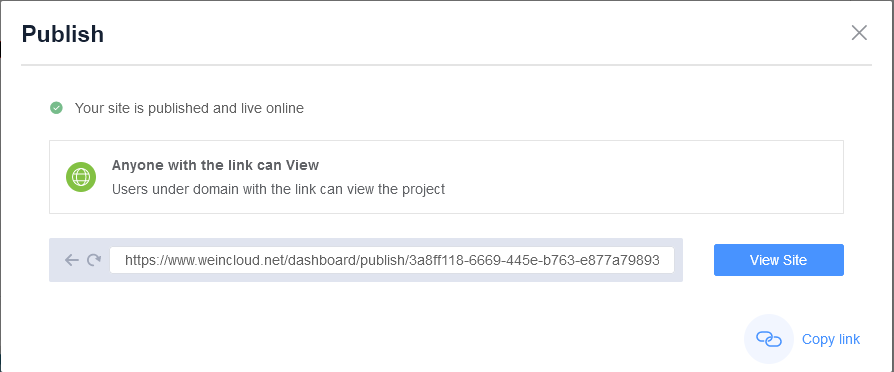This screenshot has height=372, width=894.
Task: Click the Publish dialog title
Action: click(x=63, y=34)
